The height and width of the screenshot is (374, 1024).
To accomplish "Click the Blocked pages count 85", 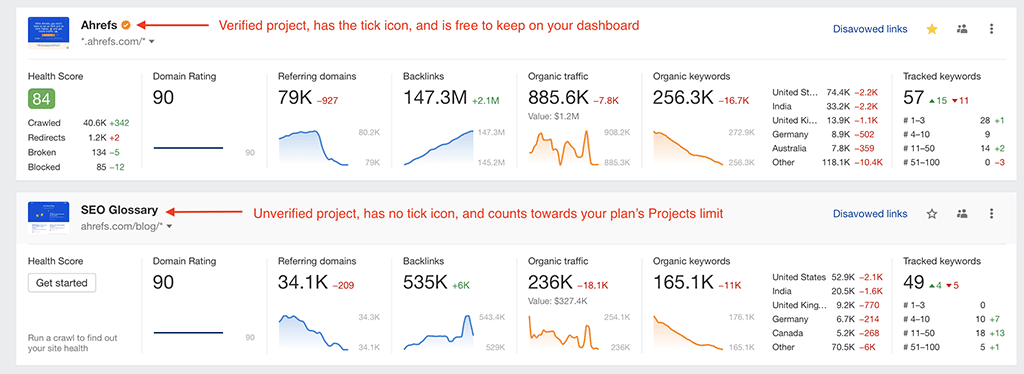I will (102, 167).
